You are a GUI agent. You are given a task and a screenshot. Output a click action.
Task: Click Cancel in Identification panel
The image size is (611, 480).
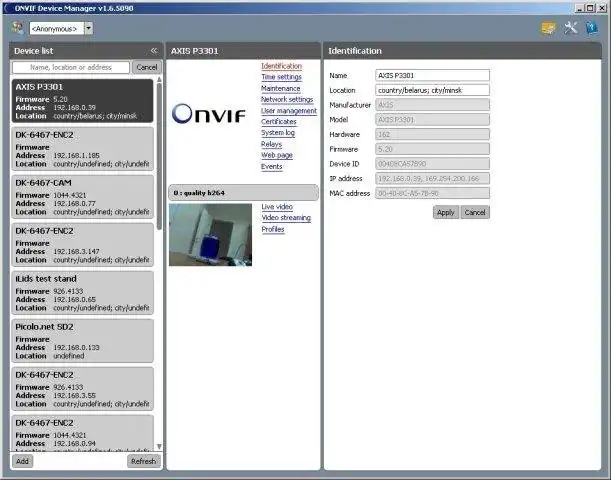(x=475, y=212)
